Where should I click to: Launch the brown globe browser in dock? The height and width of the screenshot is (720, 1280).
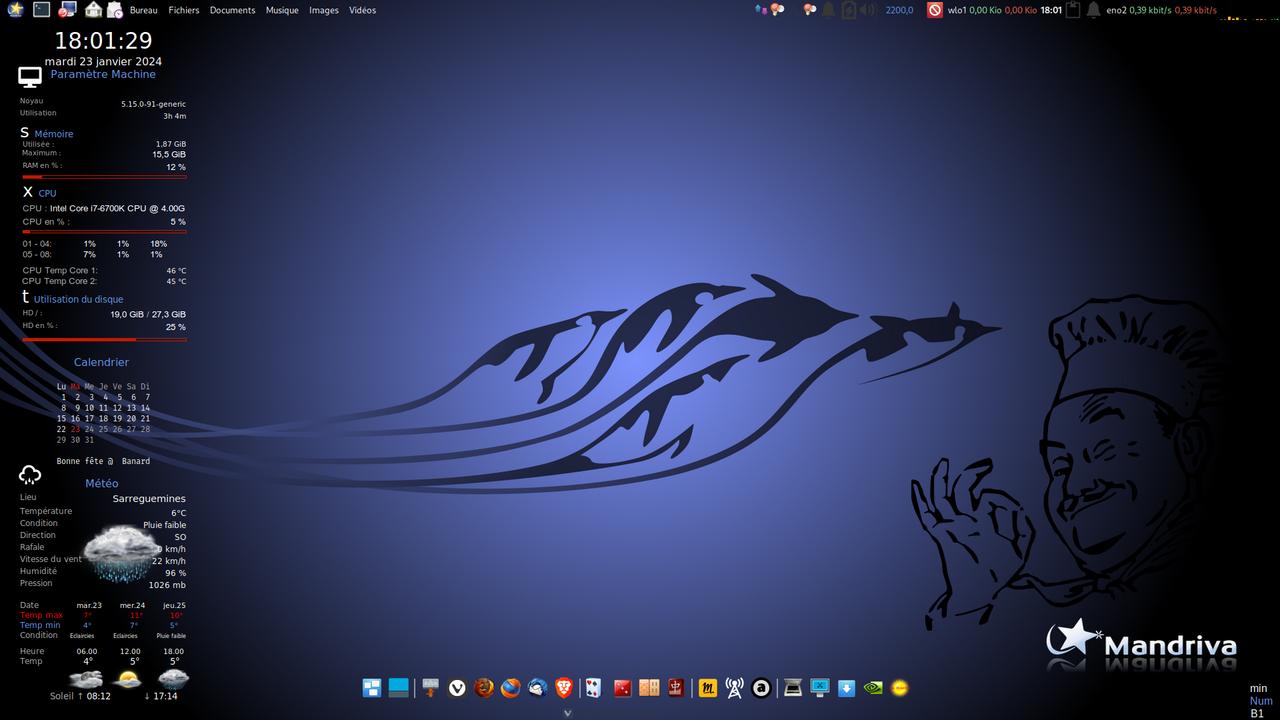[484, 688]
